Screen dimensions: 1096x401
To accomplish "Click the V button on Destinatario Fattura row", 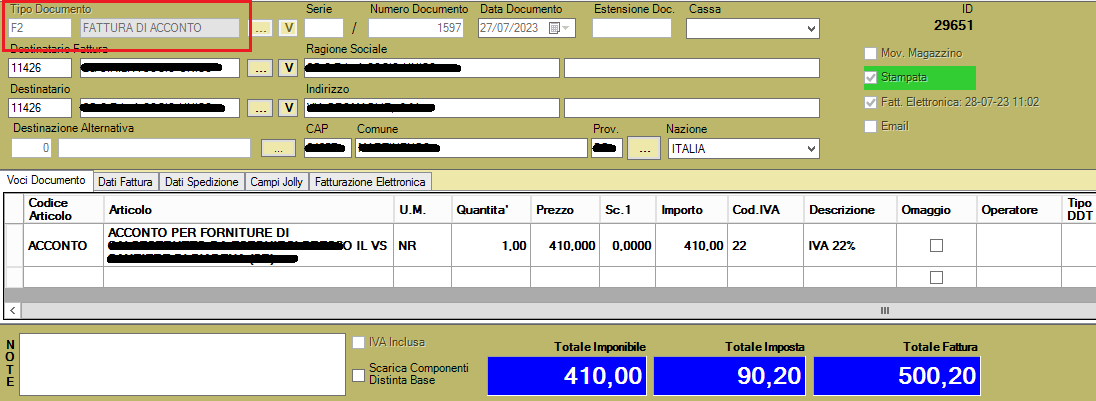I will coord(287,68).
